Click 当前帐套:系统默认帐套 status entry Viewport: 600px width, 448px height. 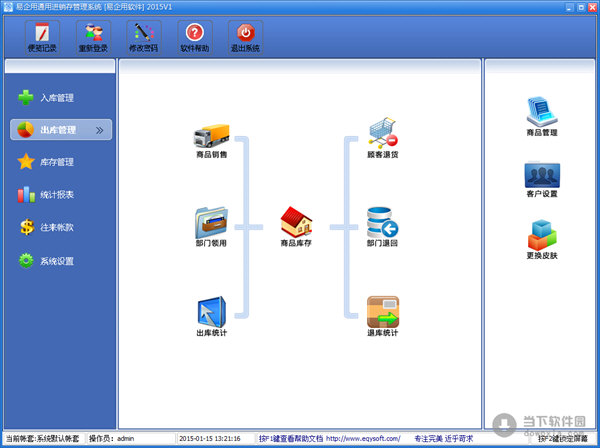pyautogui.click(x=42, y=438)
